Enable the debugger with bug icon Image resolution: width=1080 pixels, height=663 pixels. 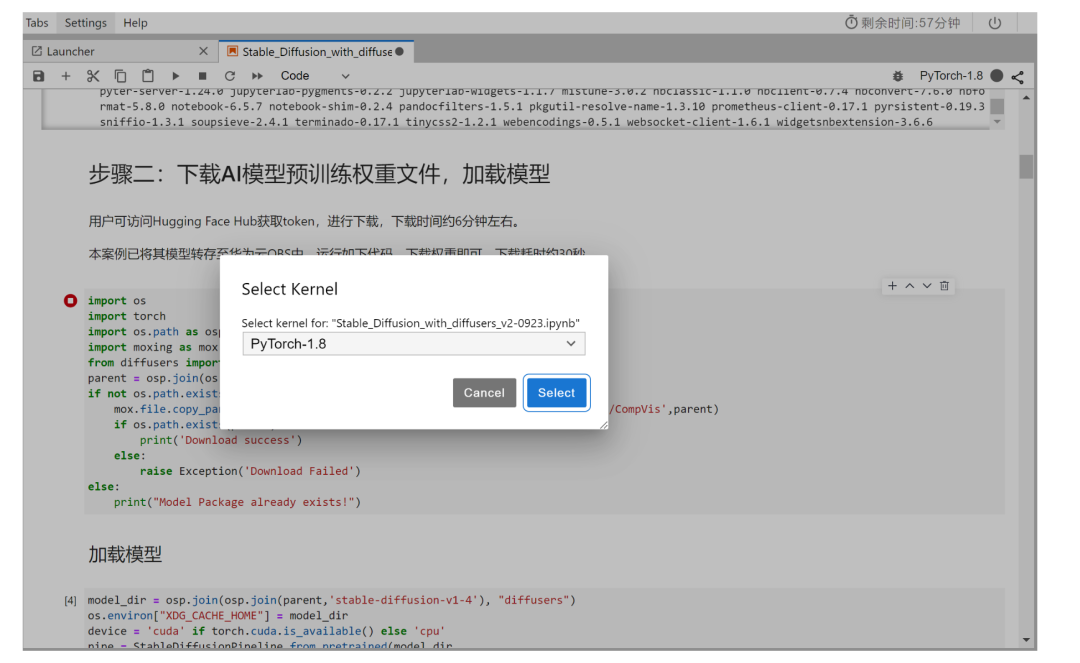(897, 76)
